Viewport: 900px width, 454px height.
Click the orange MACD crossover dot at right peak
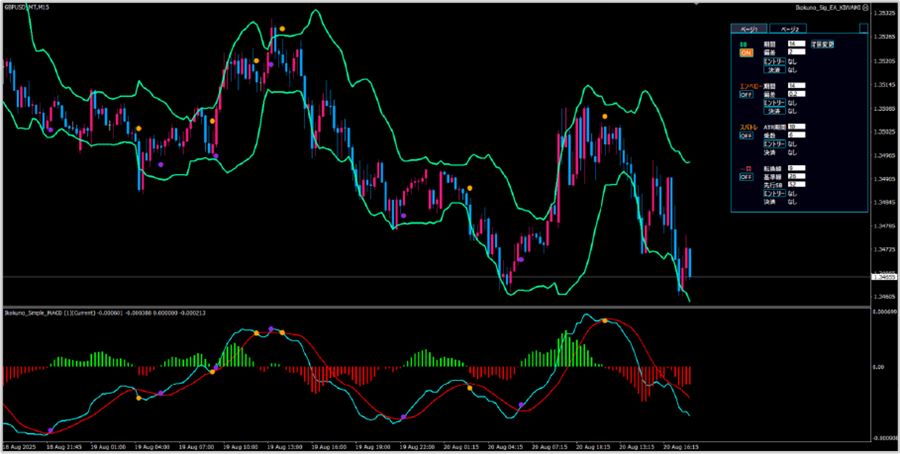604,320
